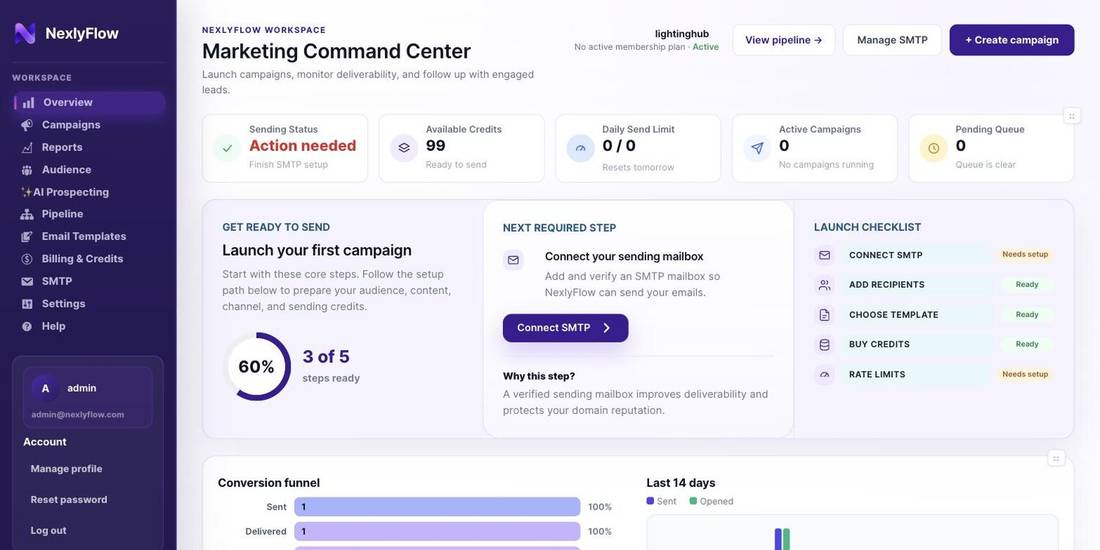Screen dimensions: 1100x550
Task: Select the ADD RECIPIENTS checklist row
Action: (x=934, y=285)
